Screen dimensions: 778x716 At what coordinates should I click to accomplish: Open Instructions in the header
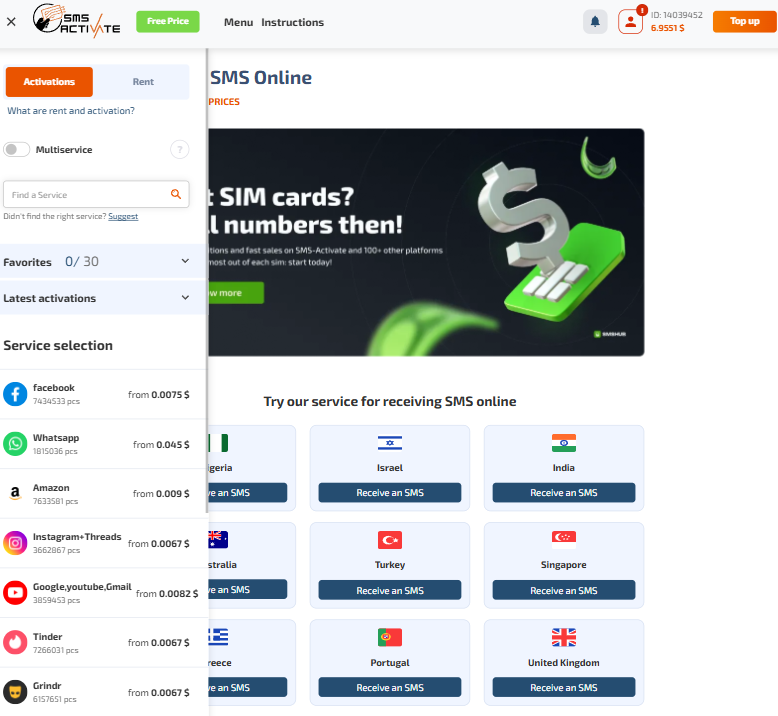pyautogui.click(x=292, y=22)
